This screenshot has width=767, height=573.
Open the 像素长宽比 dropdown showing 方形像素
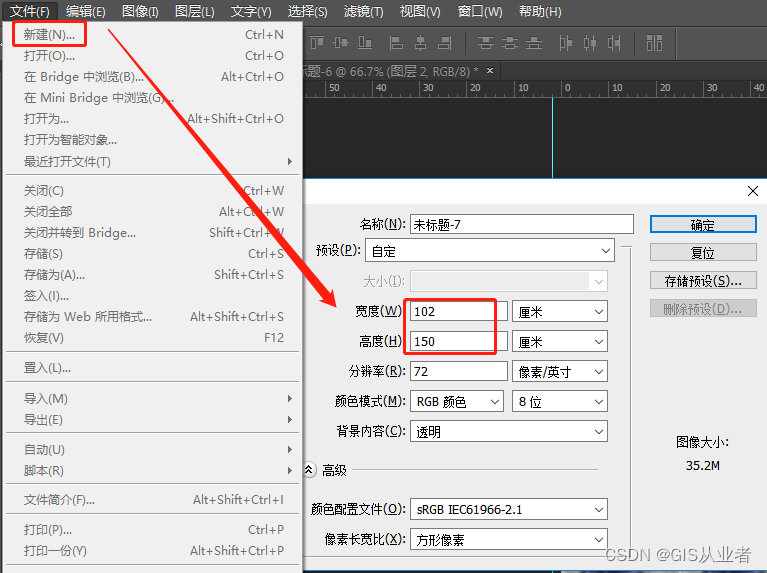tap(509, 539)
